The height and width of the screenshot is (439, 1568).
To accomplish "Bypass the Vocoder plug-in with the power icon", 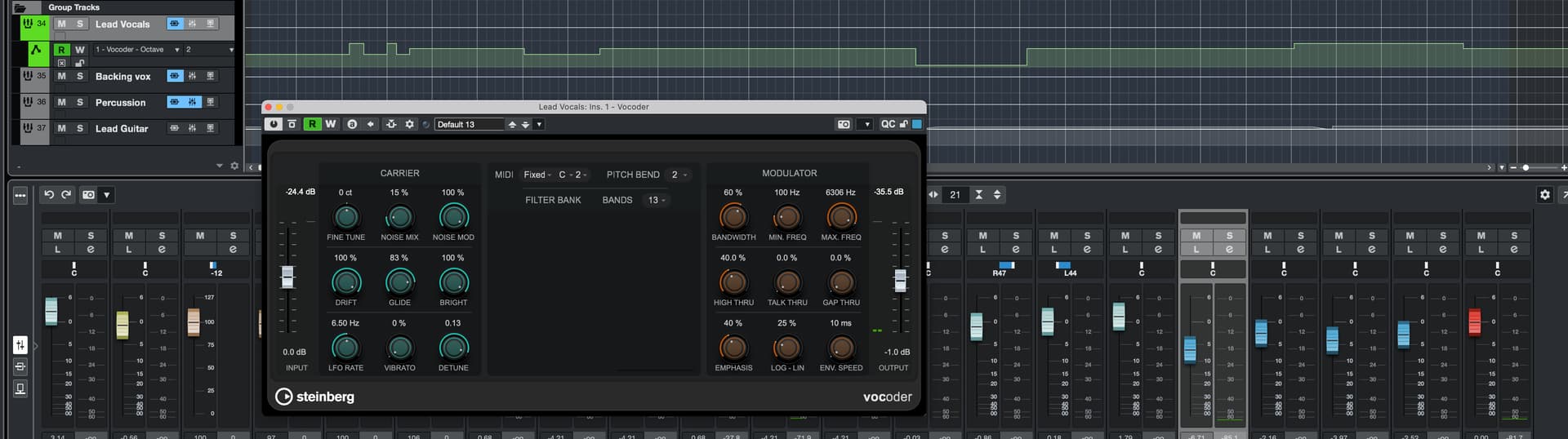I will [274, 124].
